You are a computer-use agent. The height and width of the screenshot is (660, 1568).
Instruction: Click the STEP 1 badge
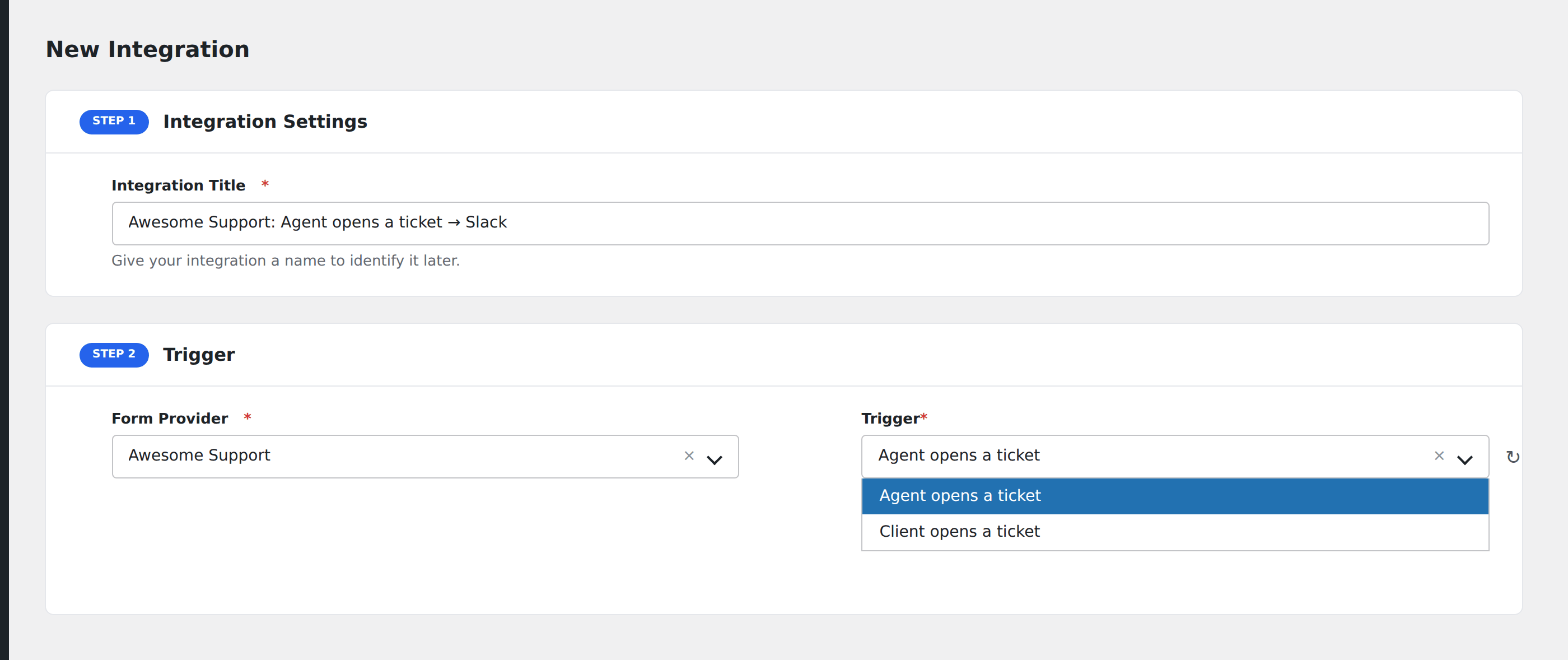click(x=114, y=122)
